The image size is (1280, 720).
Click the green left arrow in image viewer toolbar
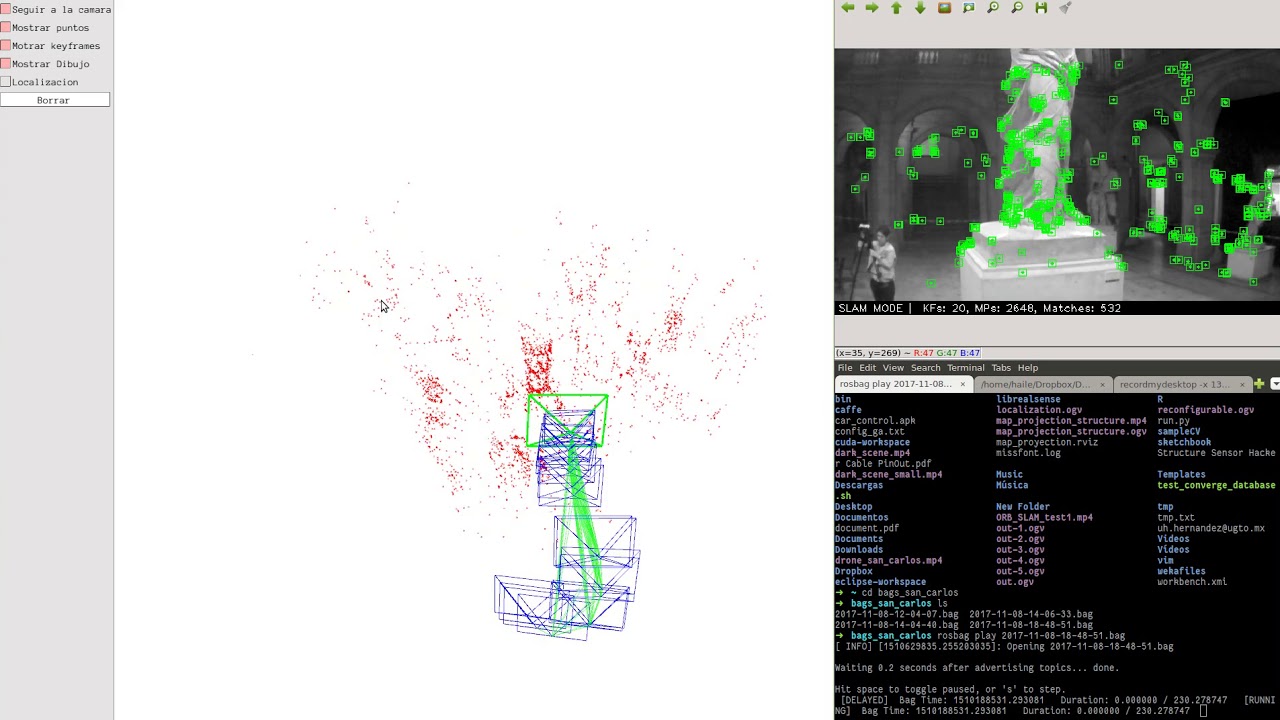[x=847, y=8]
